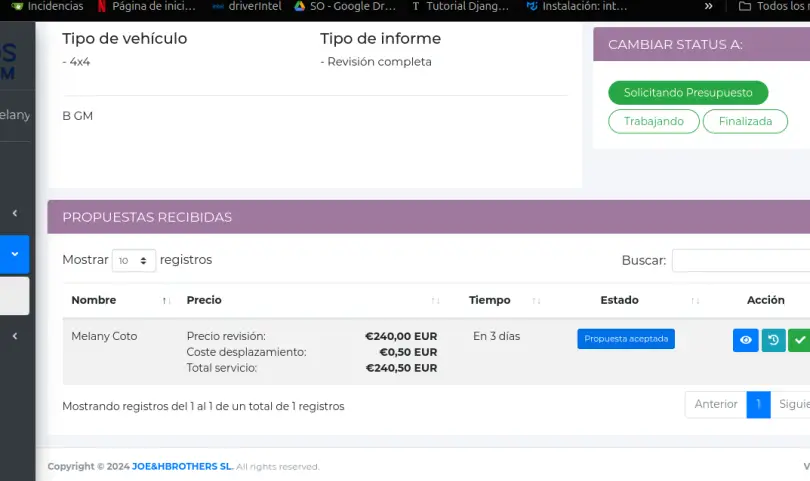This screenshot has width=810, height=481.
Task: Select the €240,50 EUR total value
Action: click(x=401, y=368)
